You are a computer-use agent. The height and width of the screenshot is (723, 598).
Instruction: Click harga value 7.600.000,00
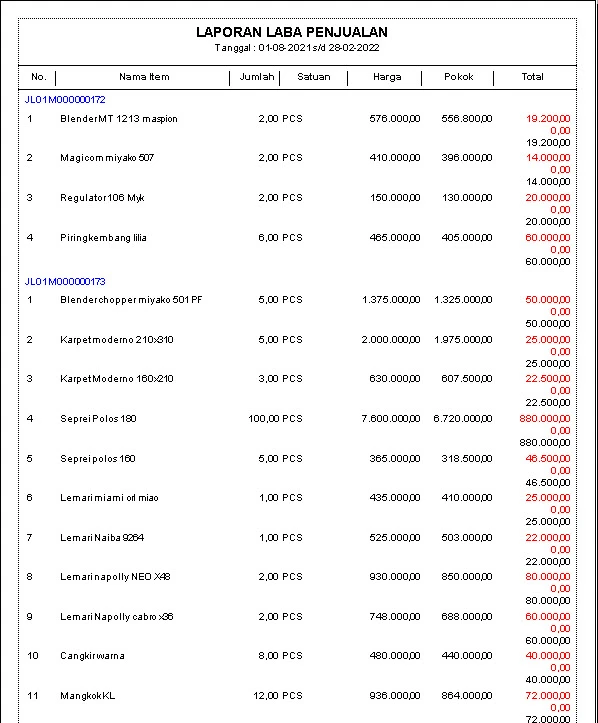[391, 419]
